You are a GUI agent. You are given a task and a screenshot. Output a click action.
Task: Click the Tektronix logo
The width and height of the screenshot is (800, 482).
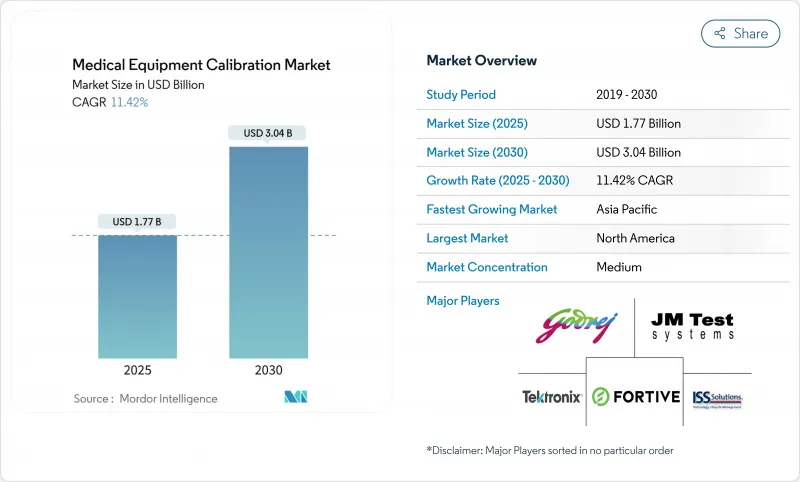click(x=551, y=397)
